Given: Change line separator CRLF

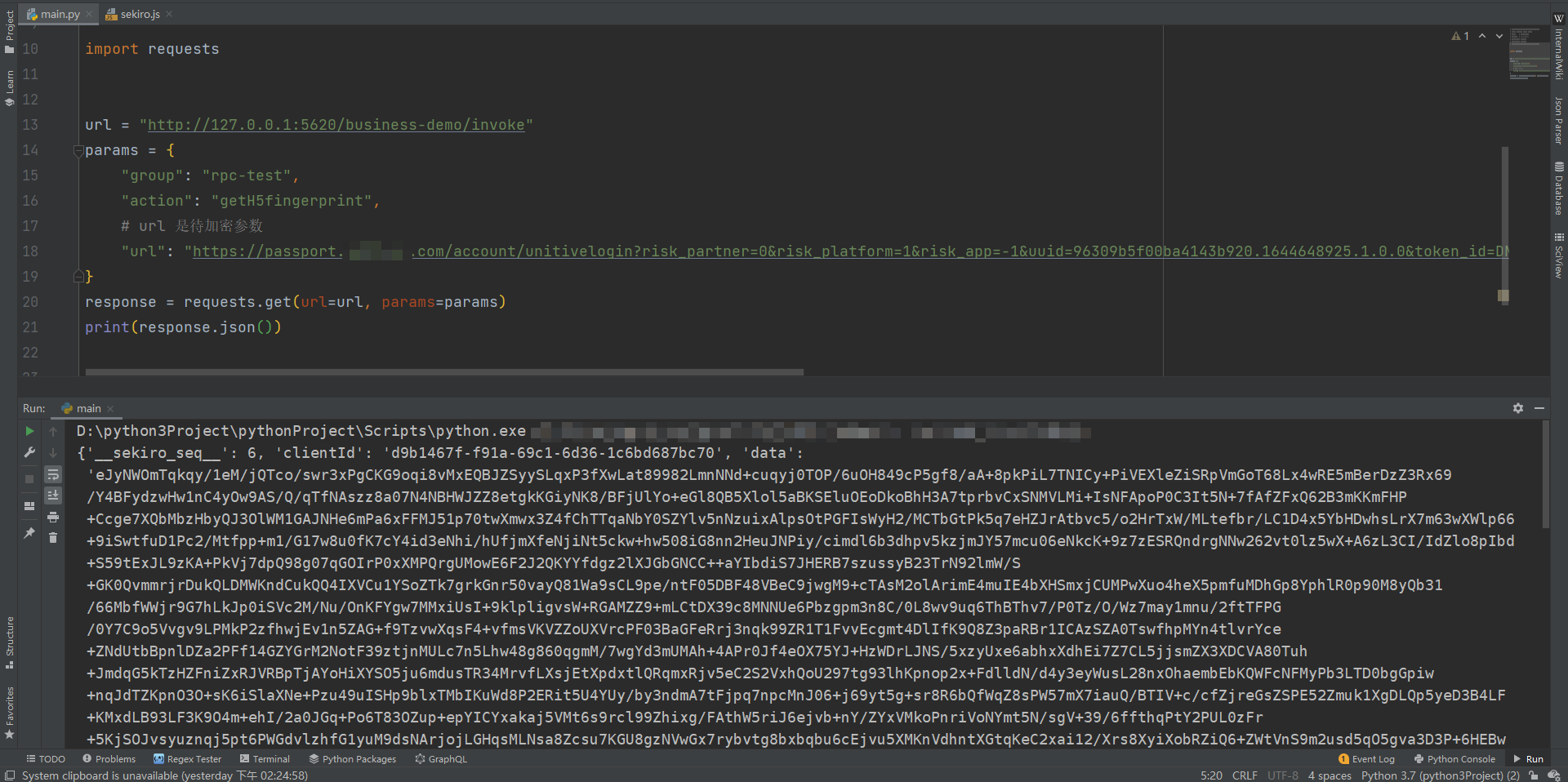Looking at the screenshot, I should pos(1245,775).
